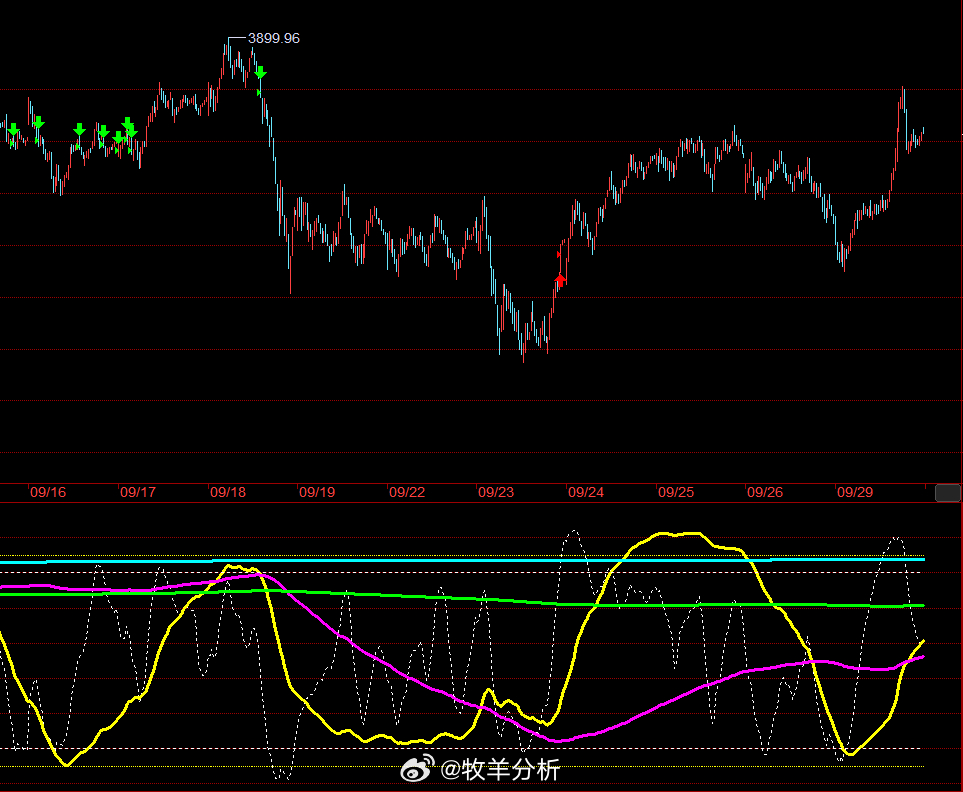Select the 09/26 date label

(765, 492)
